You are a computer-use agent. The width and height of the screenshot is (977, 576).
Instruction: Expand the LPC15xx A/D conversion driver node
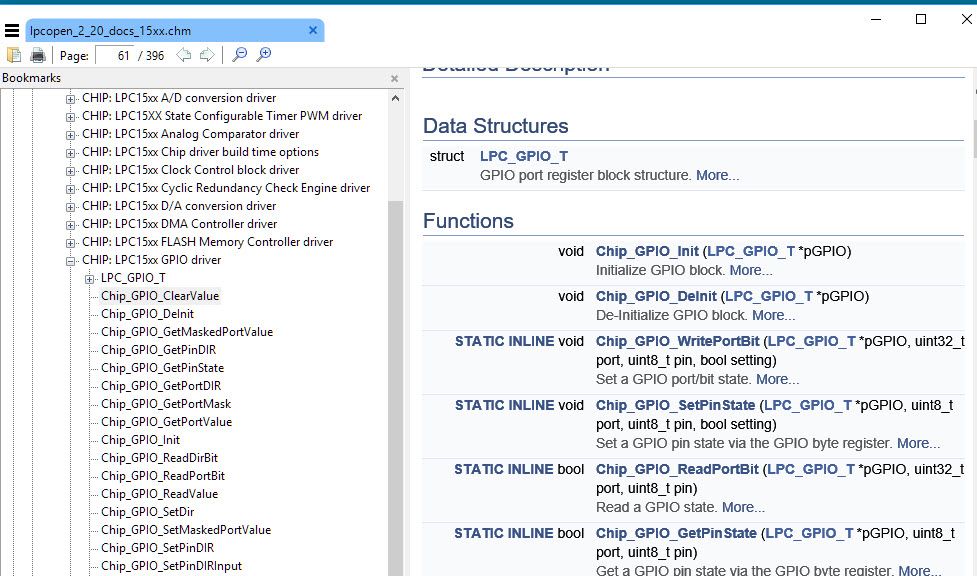point(71,98)
